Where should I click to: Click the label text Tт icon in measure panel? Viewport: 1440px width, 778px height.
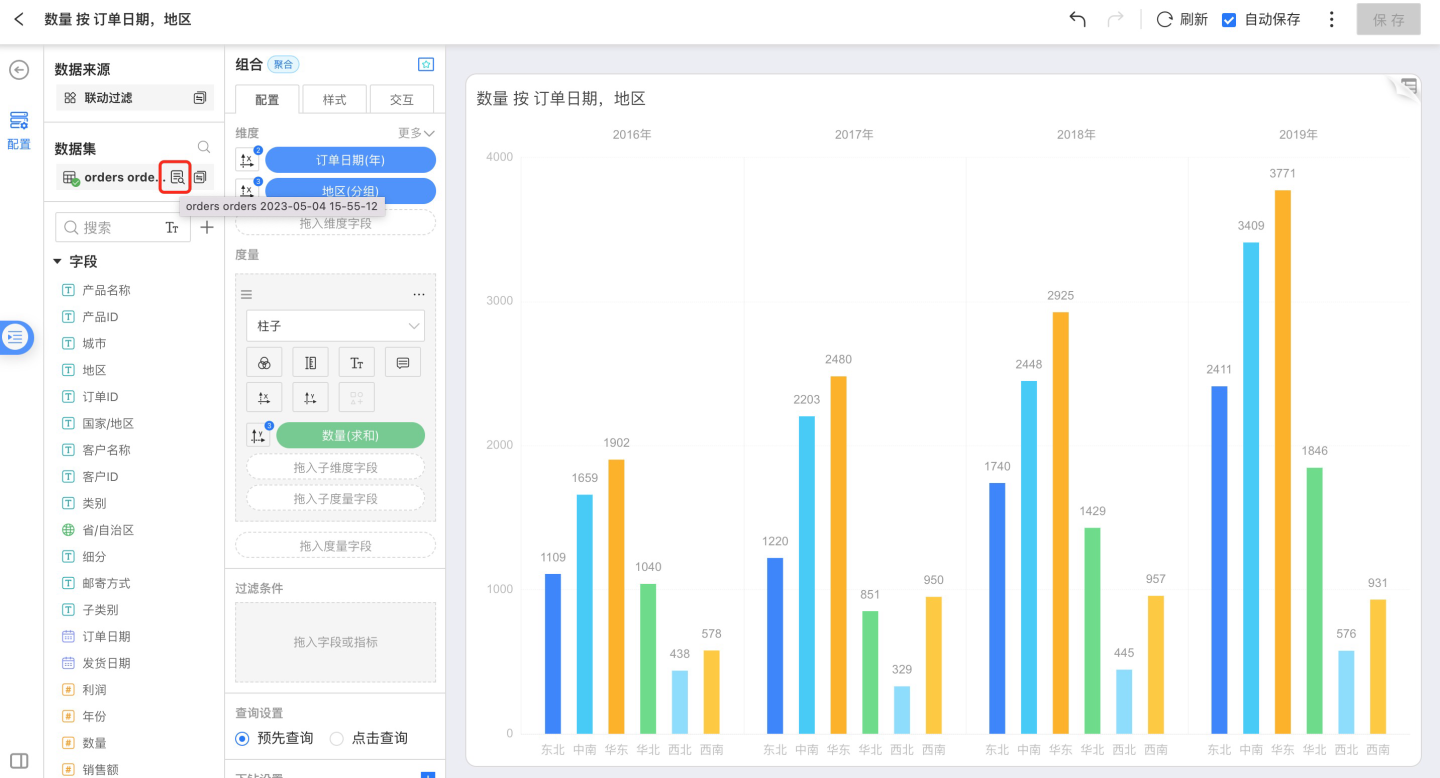pyautogui.click(x=356, y=363)
